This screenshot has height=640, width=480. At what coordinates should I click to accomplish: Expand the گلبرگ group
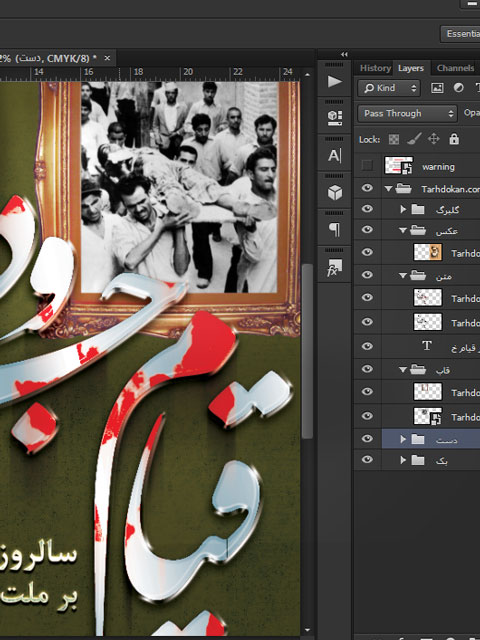click(x=403, y=209)
